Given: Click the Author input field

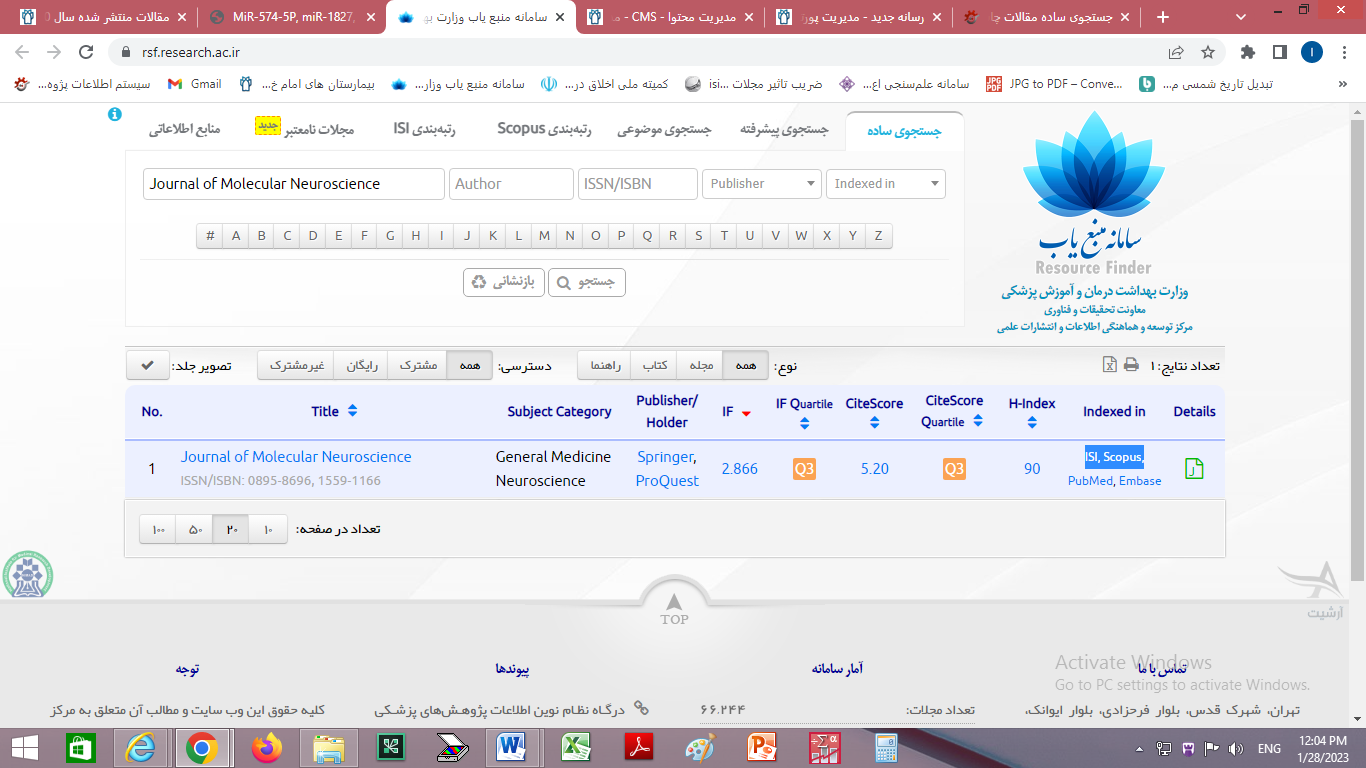Looking at the screenshot, I should click(511, 184).
